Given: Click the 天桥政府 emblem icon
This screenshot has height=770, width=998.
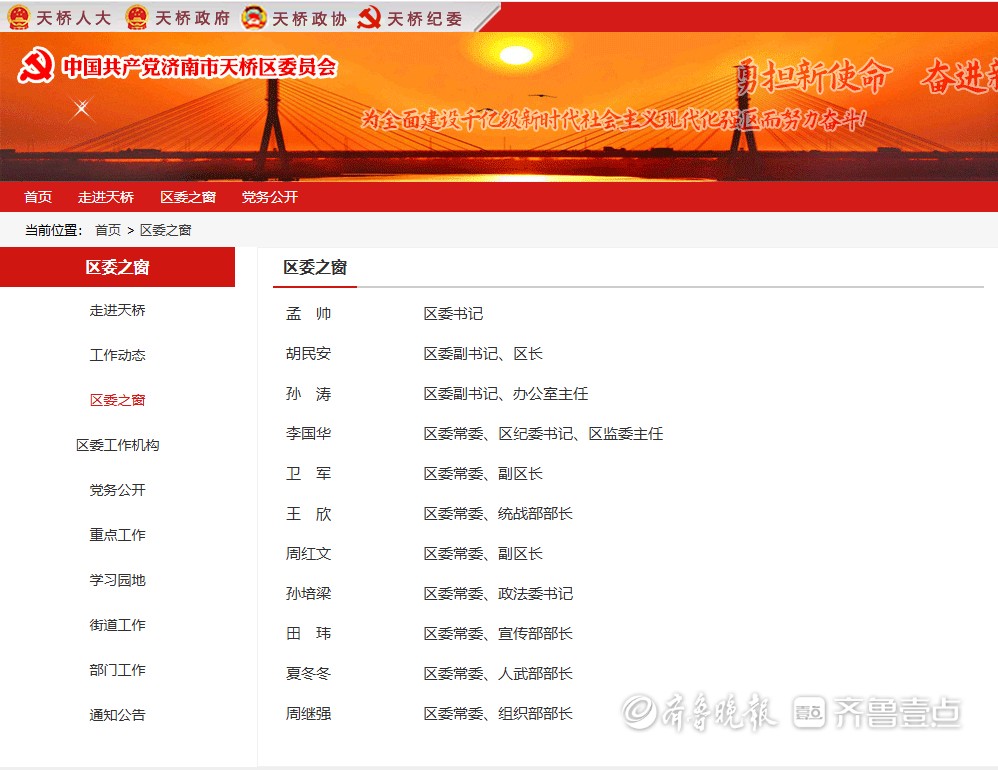Looking at the screenshot, I should pyautogui.click(x=136, y=18).
